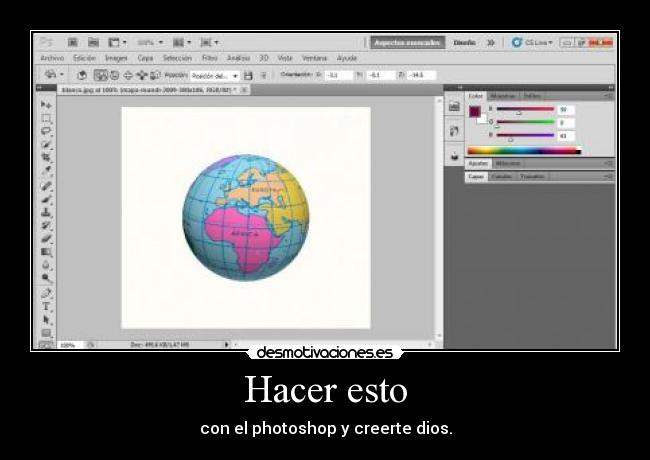The image size is (650, 460).
Task: Open the View Extras dropdown in application bar
Action: pyautogui.click(x=117, y=42)
